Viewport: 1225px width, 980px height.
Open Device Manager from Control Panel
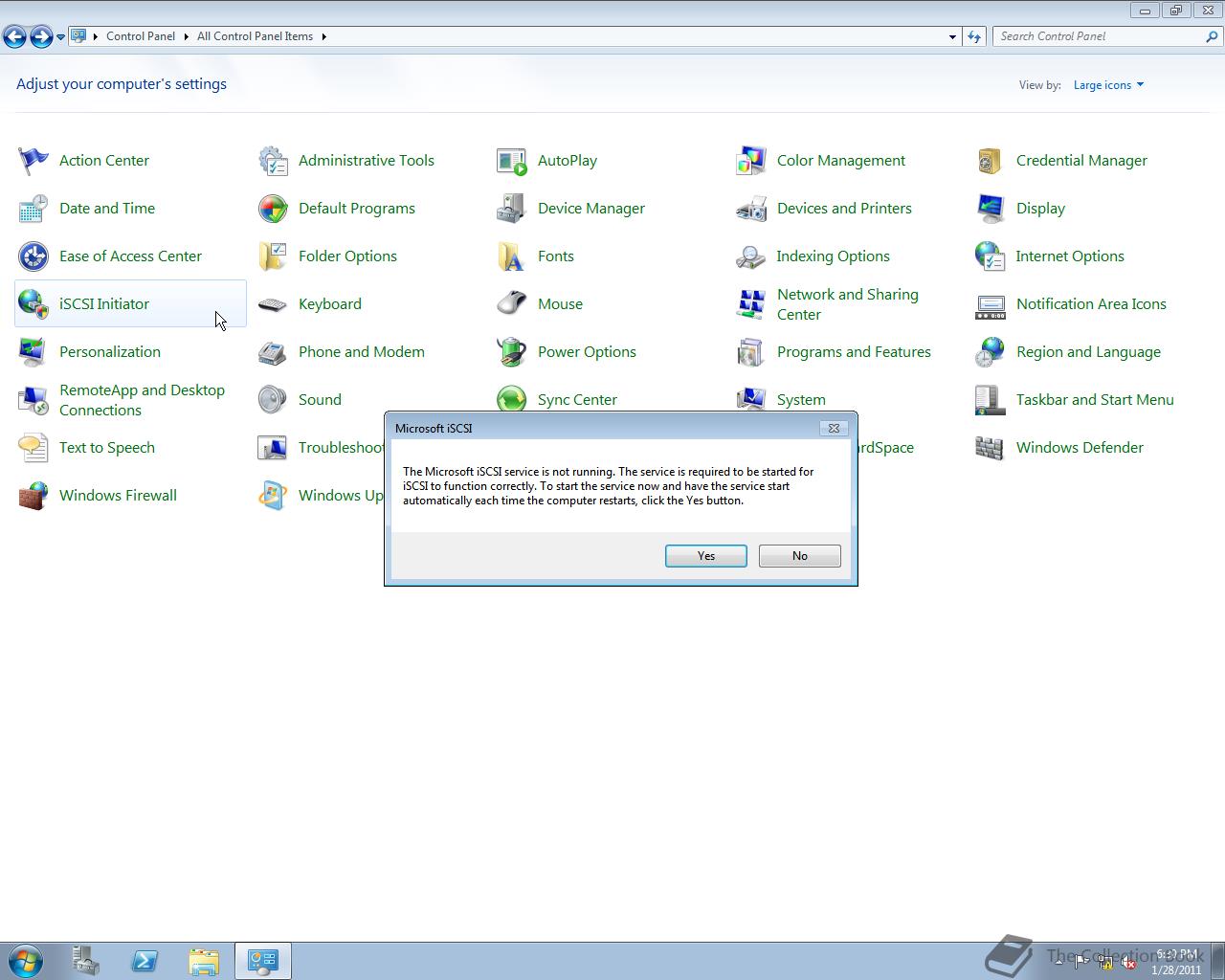pyautogui.click(x=590, y=208)
